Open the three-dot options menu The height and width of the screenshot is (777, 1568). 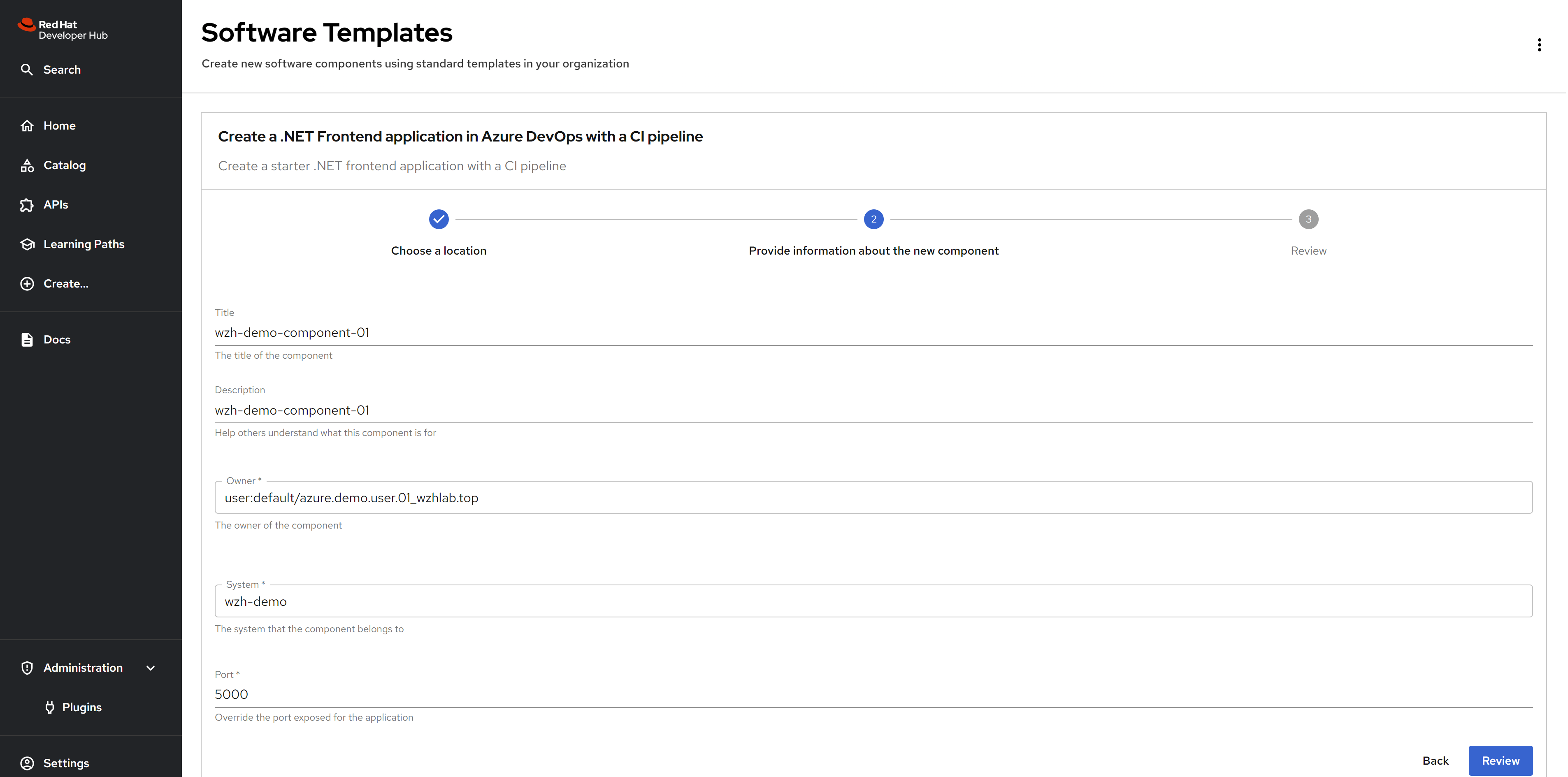[1539, 45]
